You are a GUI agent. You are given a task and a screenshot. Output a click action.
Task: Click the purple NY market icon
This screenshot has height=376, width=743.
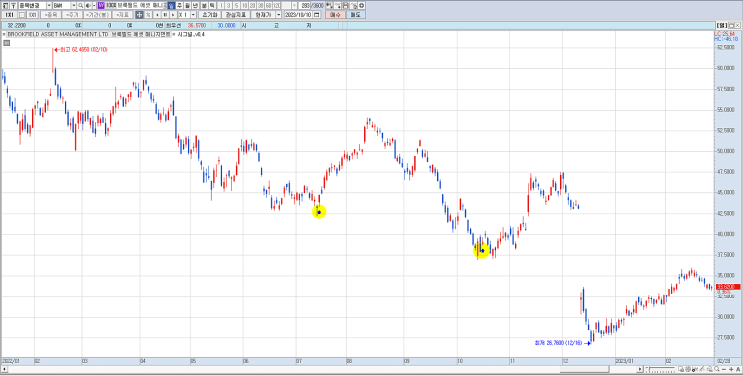click(101, 5)
